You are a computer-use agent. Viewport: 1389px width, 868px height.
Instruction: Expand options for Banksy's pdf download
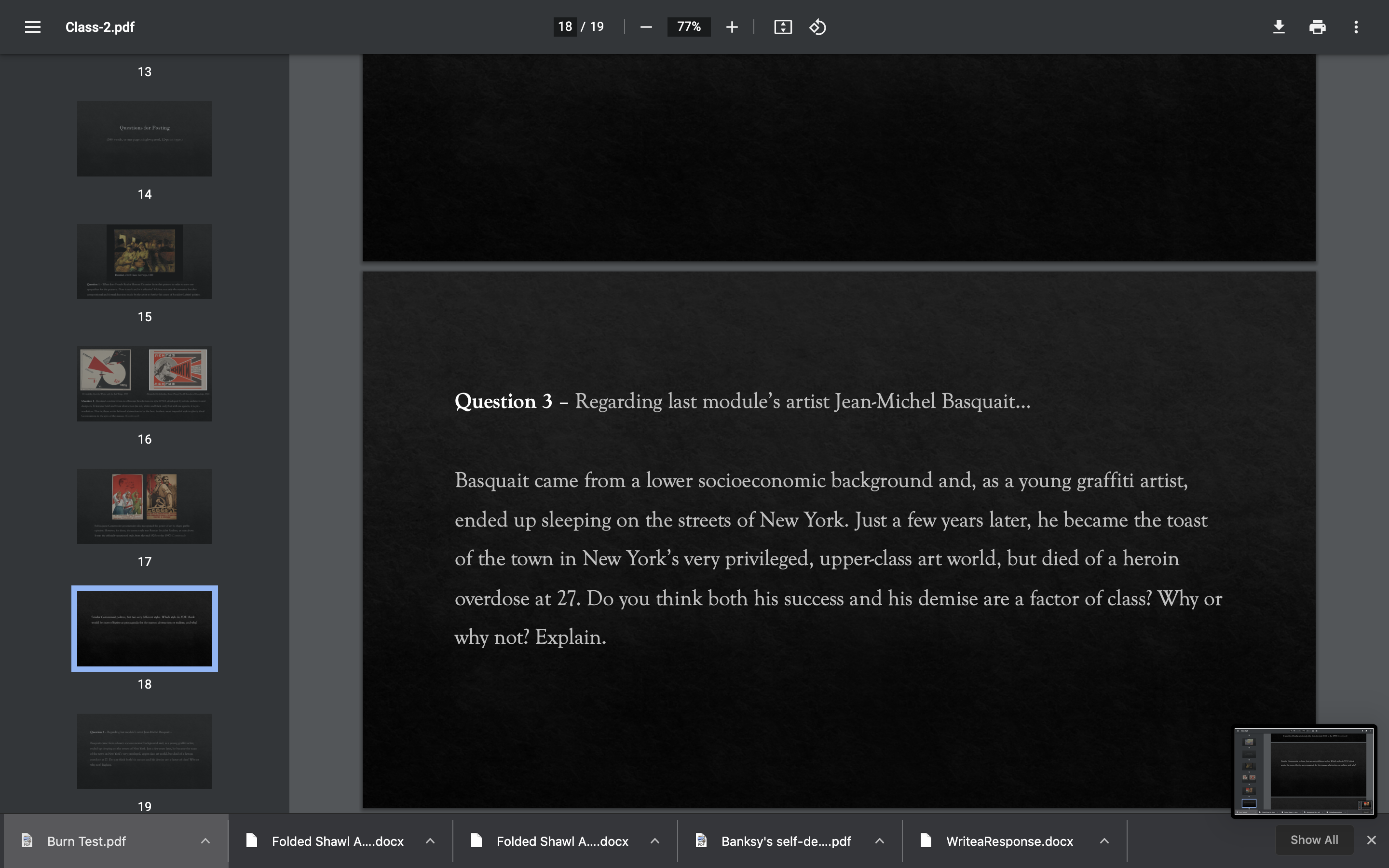coord(879,841)
